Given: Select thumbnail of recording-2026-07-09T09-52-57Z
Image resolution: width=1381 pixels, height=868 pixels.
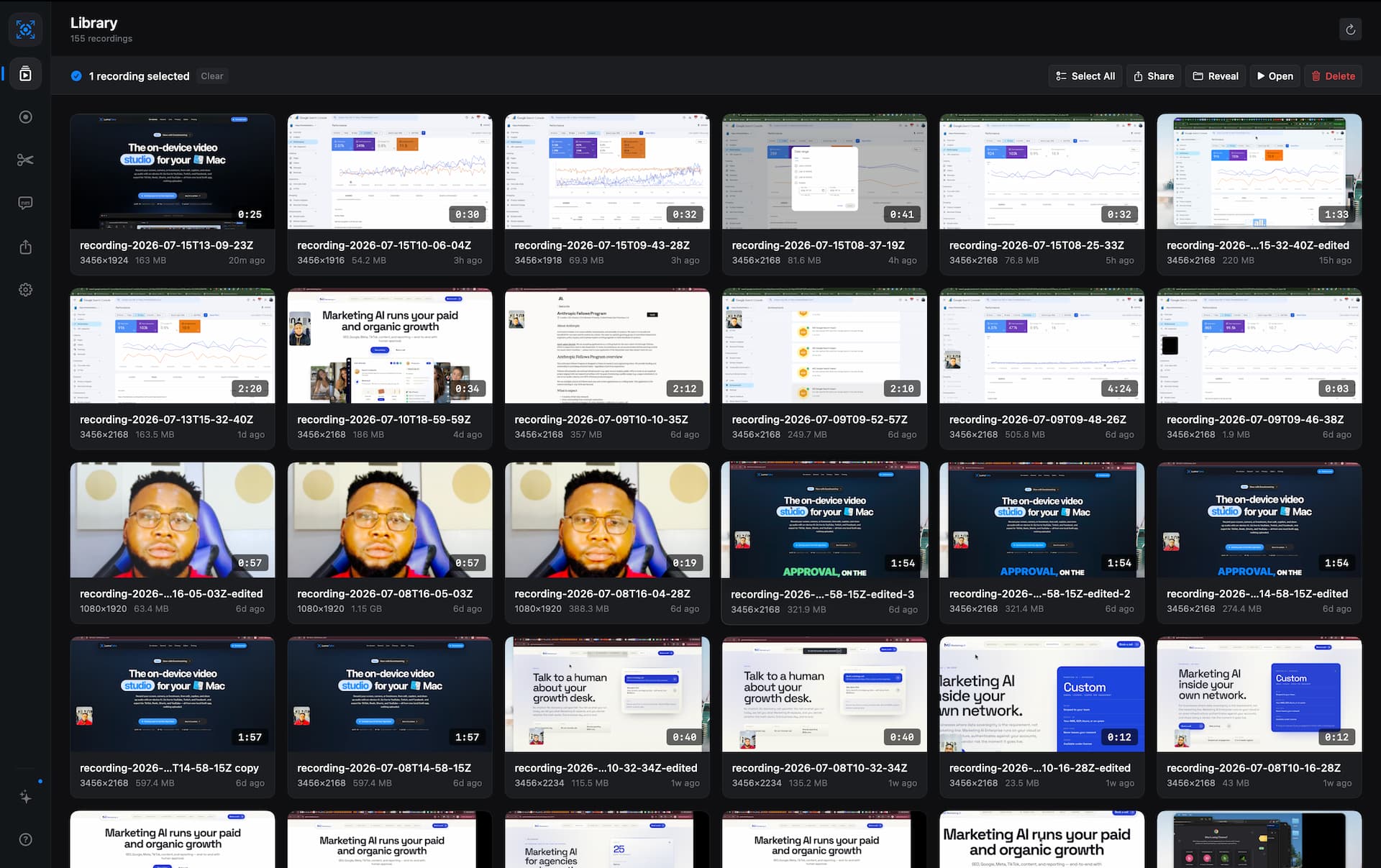Looking at the screenshot, I should click(x=824, y=346).
